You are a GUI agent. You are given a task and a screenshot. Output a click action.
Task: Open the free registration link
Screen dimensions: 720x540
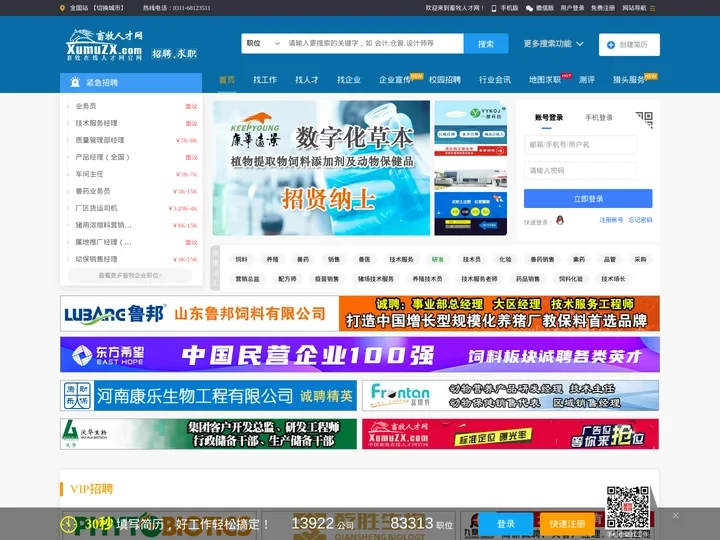(x=602, y=8)
